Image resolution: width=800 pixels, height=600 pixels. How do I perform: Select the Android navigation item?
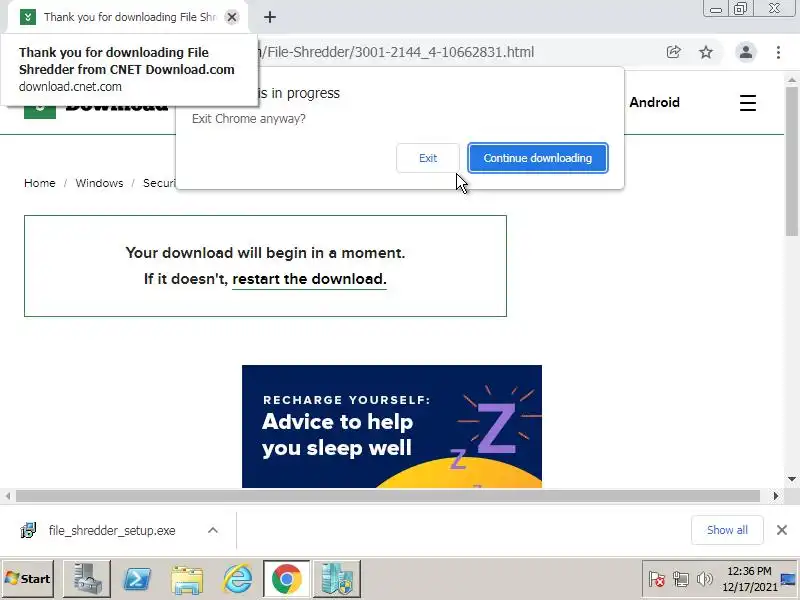(654, 103)
